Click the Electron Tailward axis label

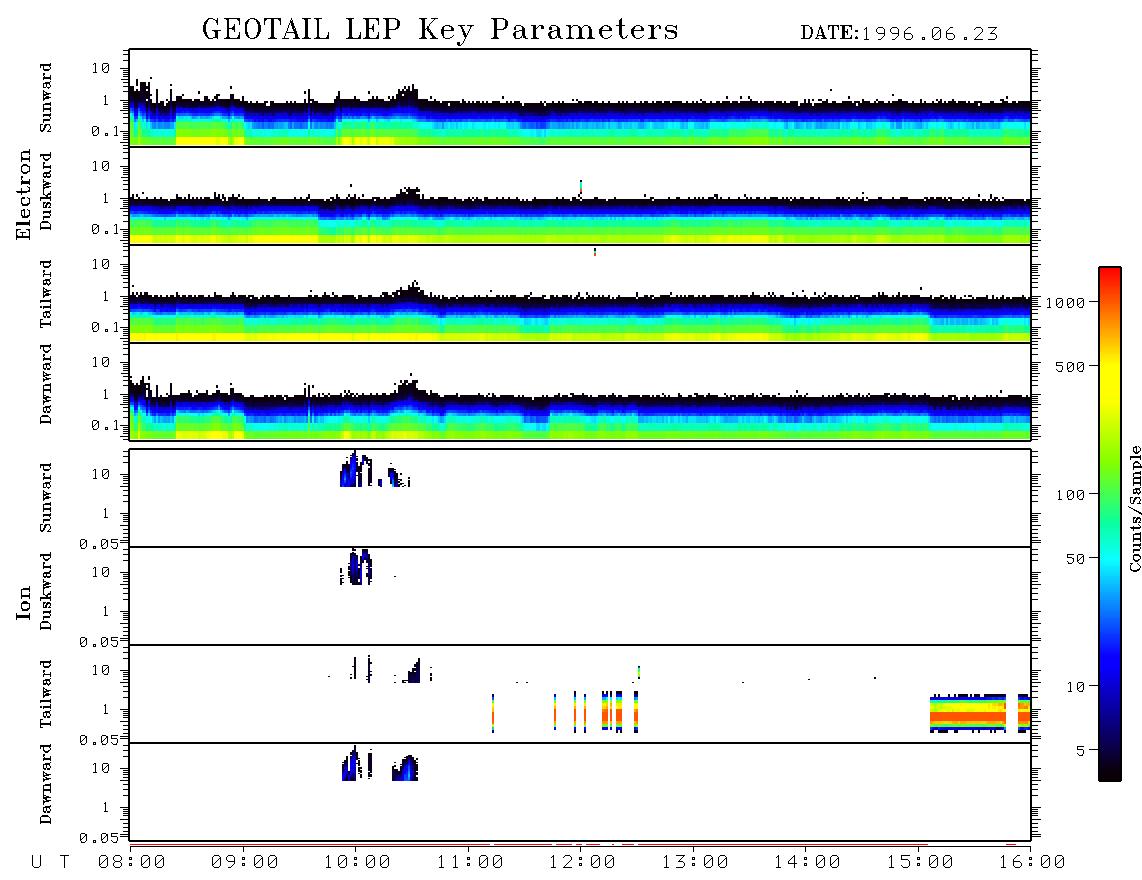tap(46, 294)
